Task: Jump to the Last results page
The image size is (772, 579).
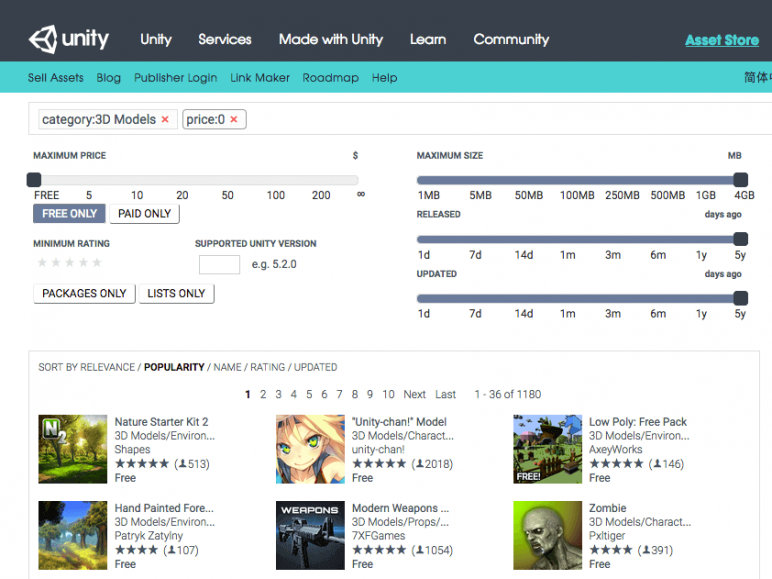Action: (446, 394)
